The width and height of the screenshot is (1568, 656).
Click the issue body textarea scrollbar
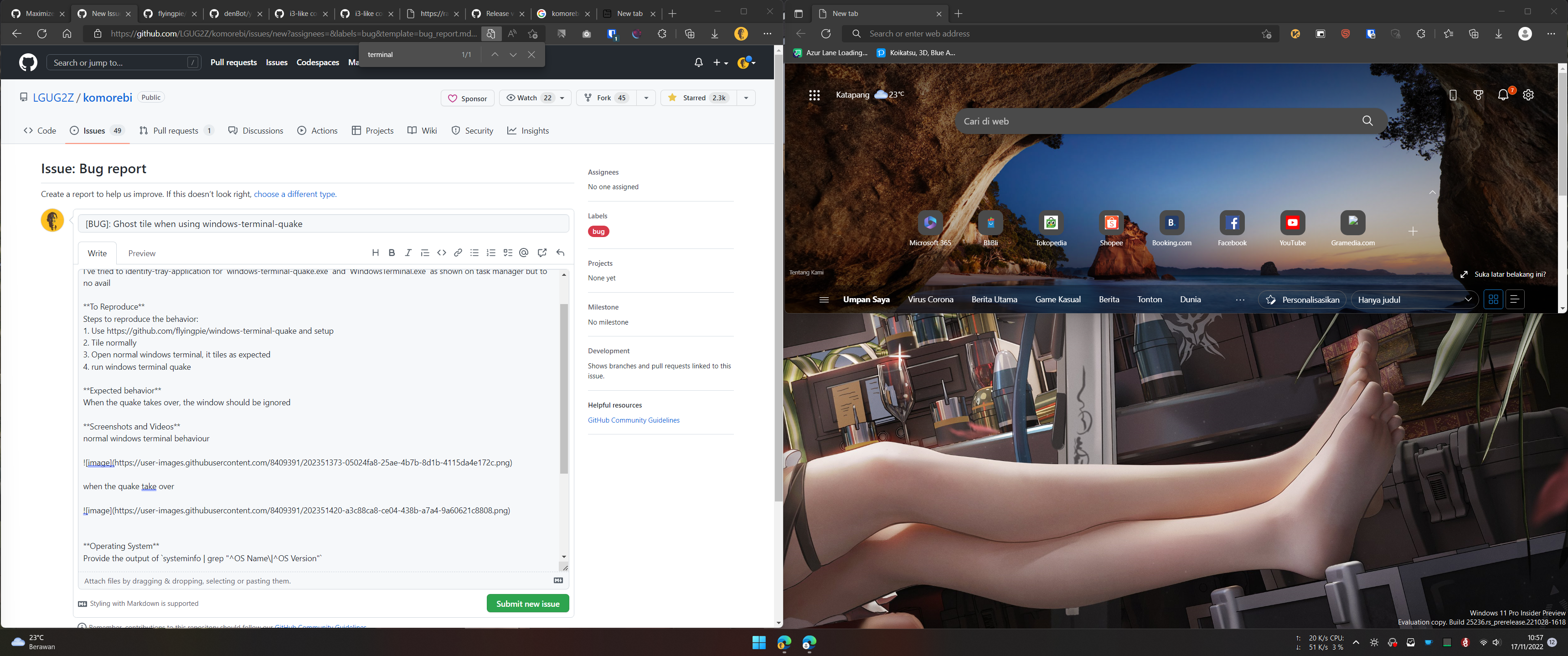click(564, 389)
